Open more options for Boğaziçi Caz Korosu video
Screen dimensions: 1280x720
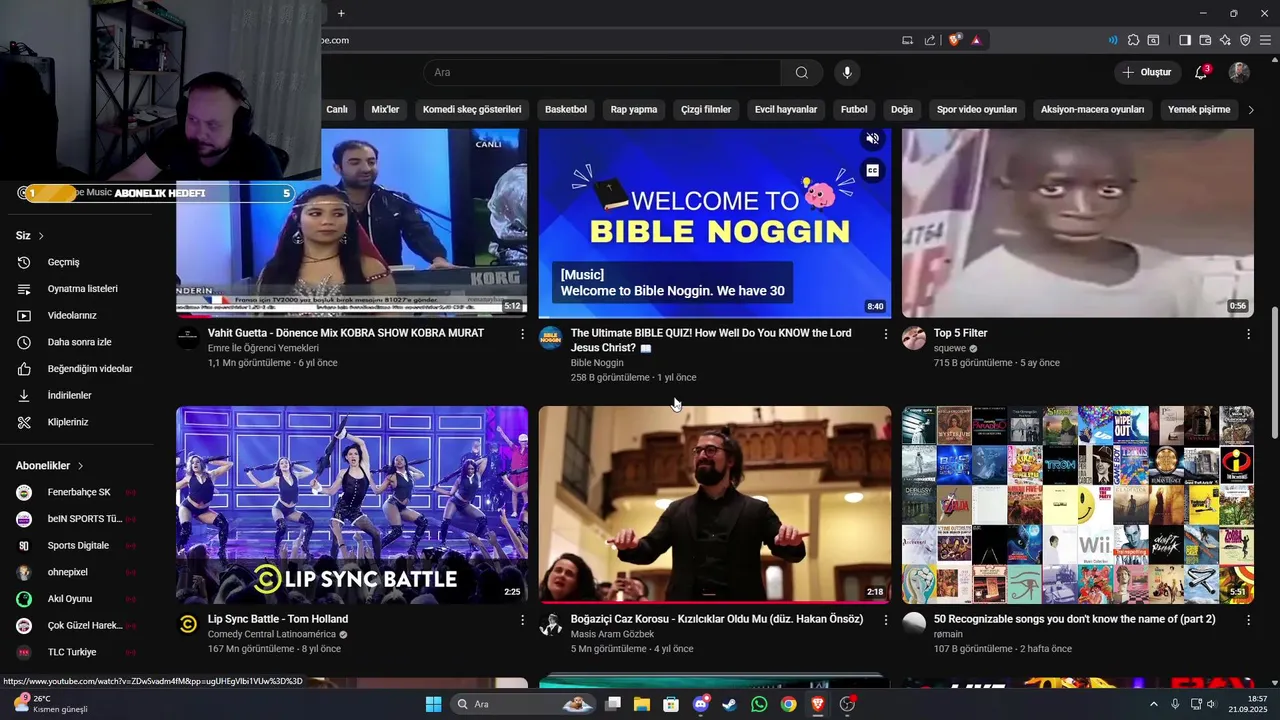[x=885, y=620]
